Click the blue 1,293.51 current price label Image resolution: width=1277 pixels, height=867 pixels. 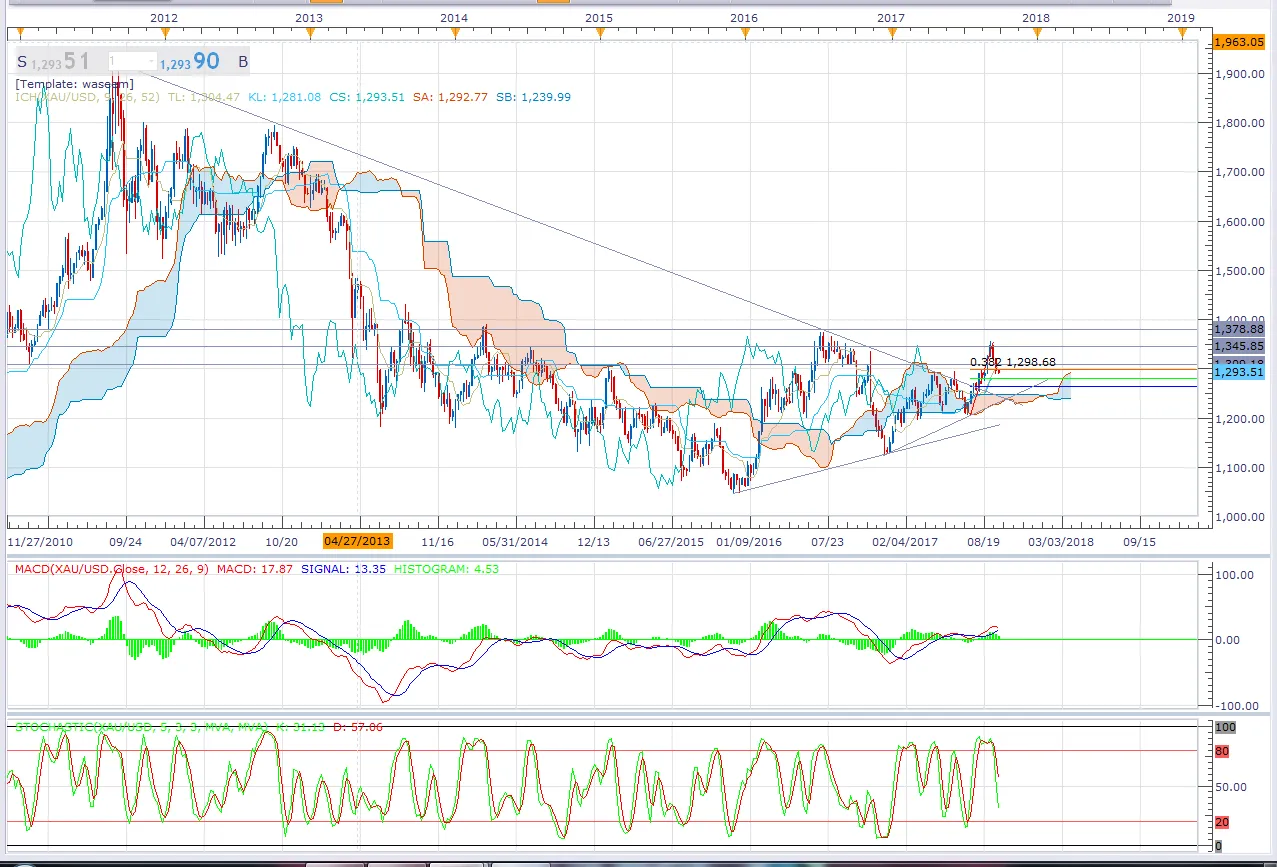[x=1238, y=372]
